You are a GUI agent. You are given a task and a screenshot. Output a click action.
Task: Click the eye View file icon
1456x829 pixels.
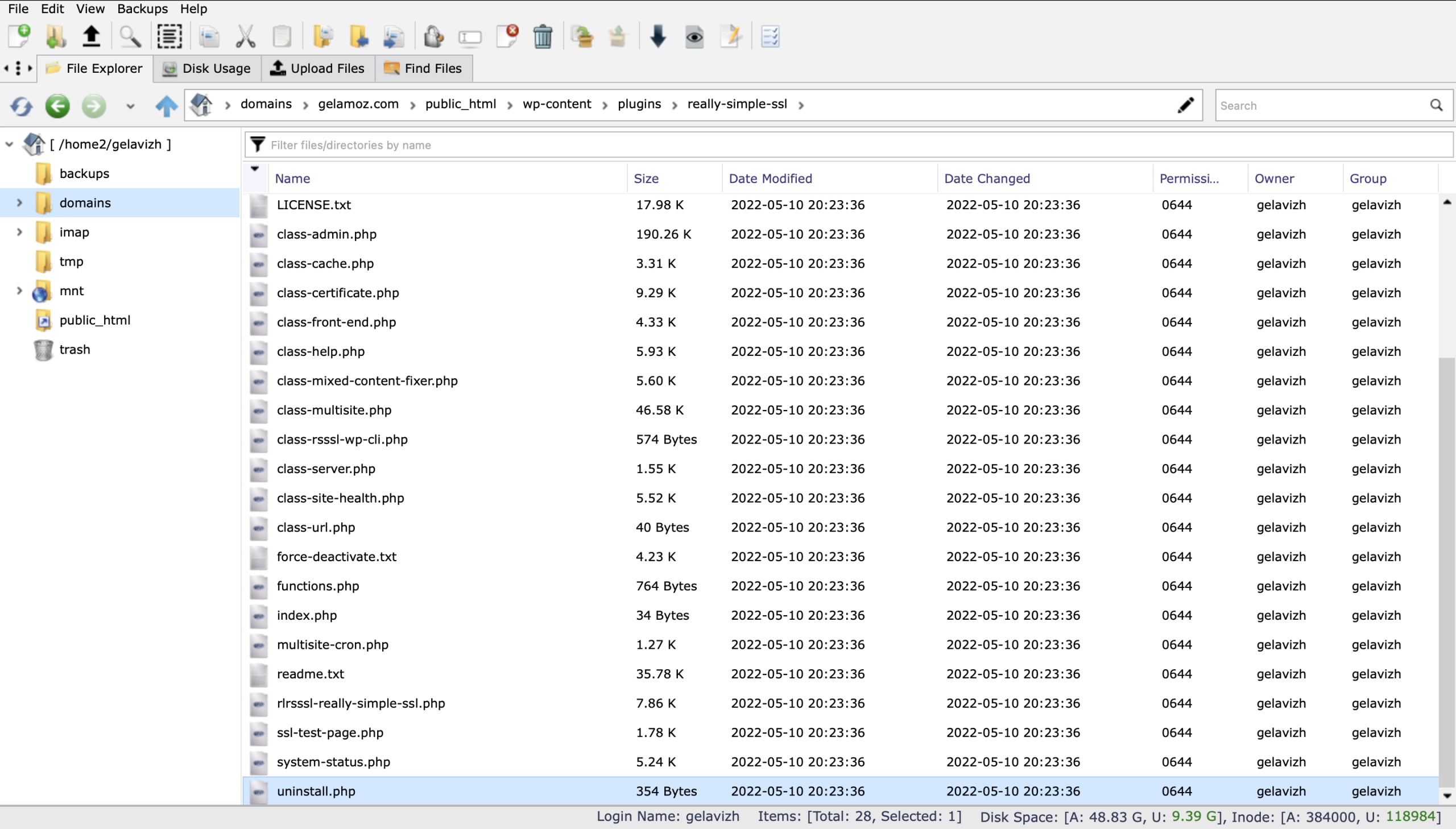click(x=694, y=37)
